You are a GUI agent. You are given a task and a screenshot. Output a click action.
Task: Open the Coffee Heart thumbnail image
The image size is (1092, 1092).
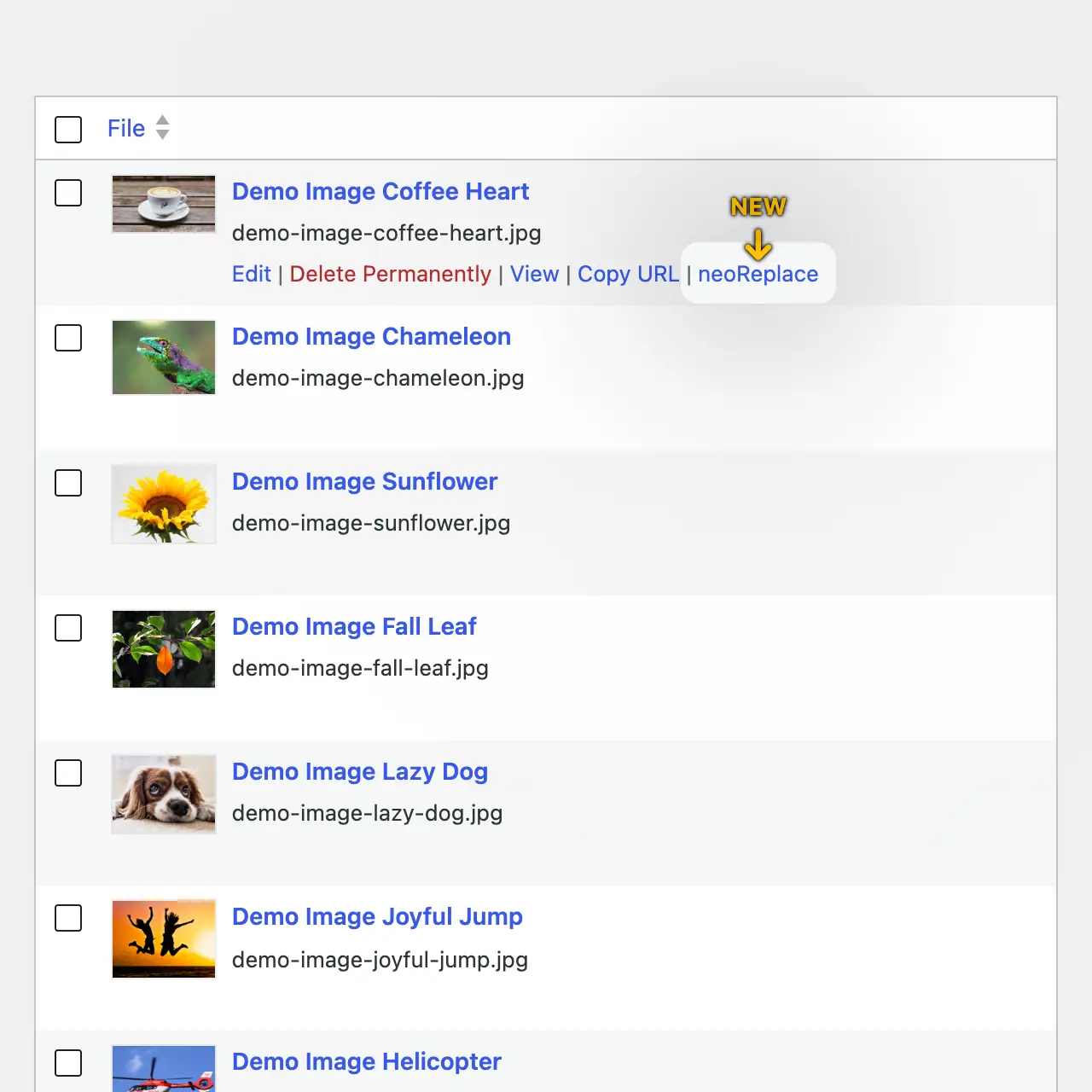point(164,205)
